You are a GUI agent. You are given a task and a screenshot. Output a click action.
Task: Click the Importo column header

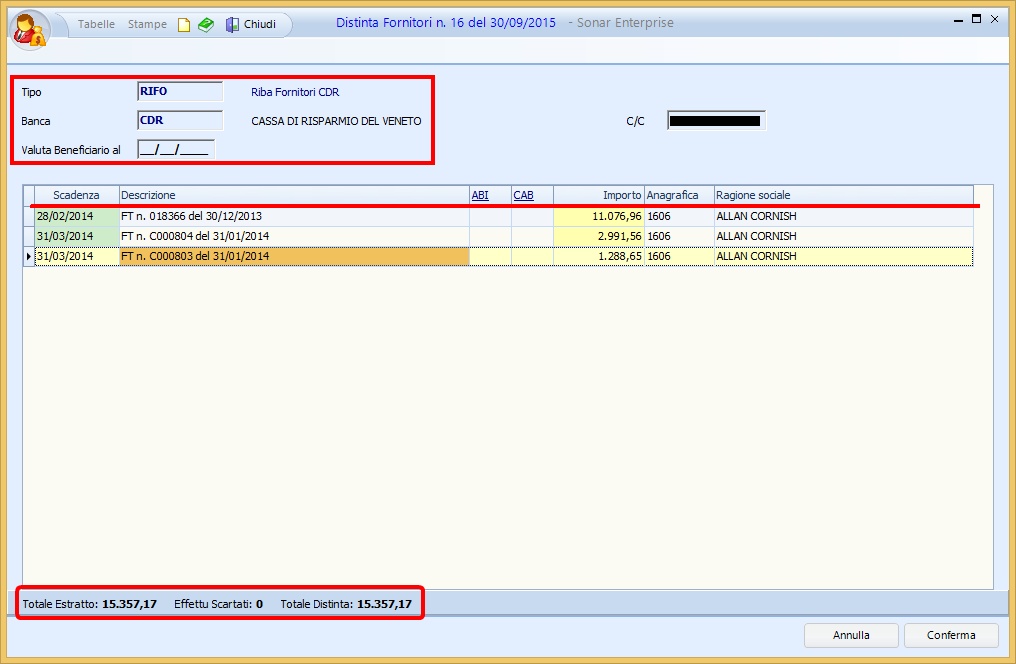point(598,195)
